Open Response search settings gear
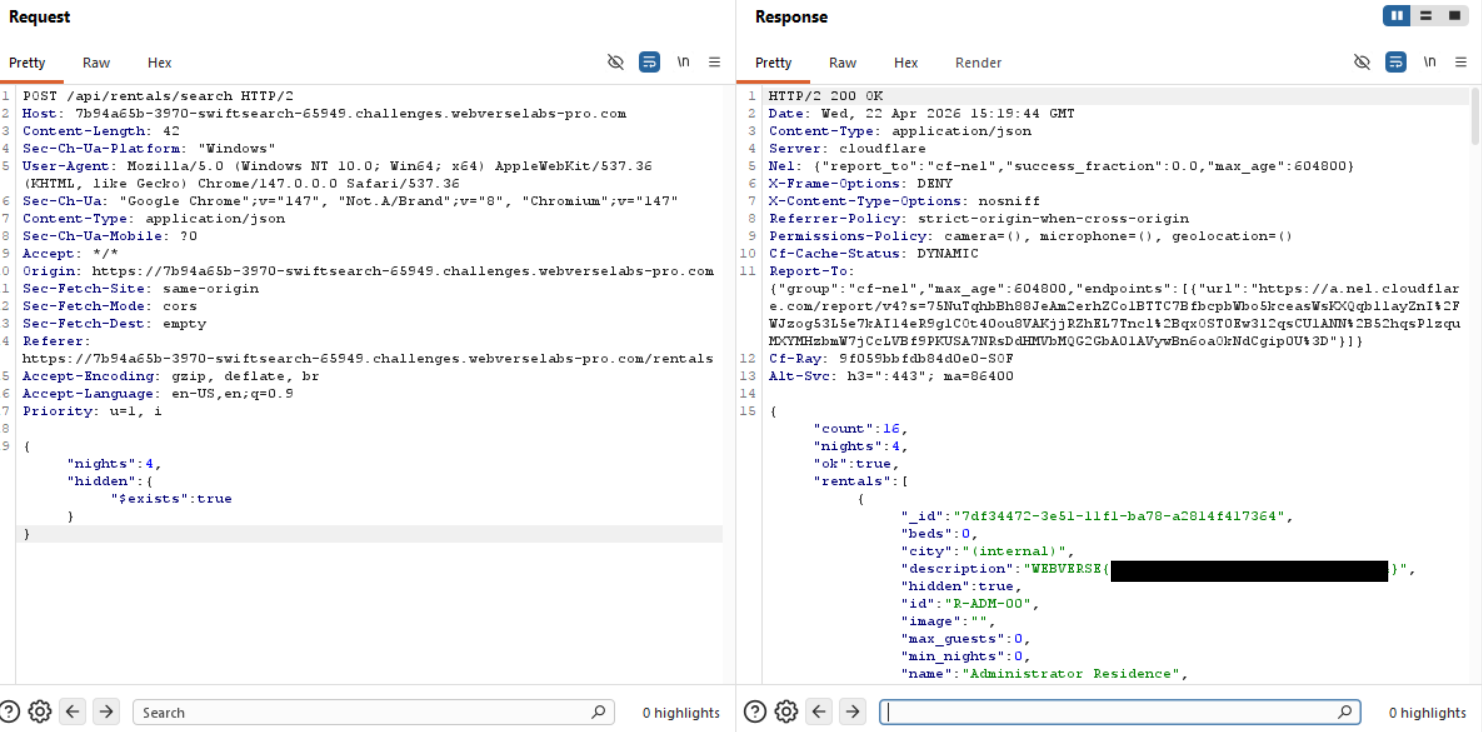The height and width of the screenshot is (732, 1482). [787, 712]
